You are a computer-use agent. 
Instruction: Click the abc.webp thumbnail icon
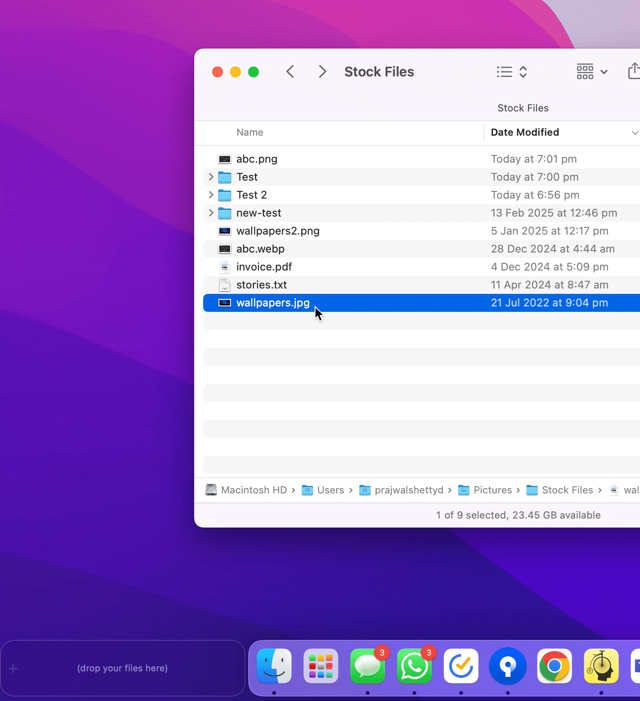[x=224, y=249]
